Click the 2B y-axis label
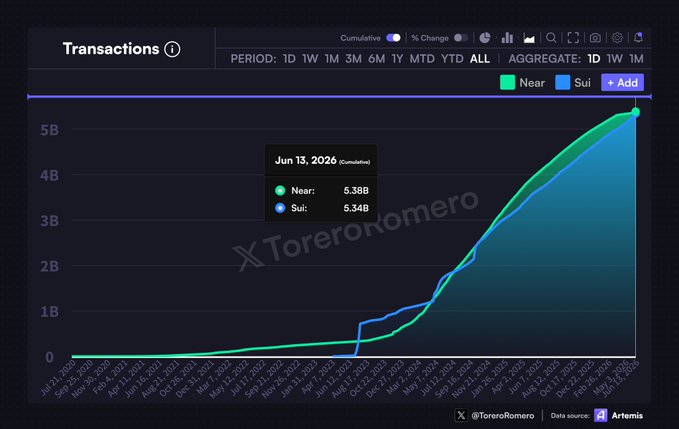The image size is (679, 429). click(x=49, y=266)
